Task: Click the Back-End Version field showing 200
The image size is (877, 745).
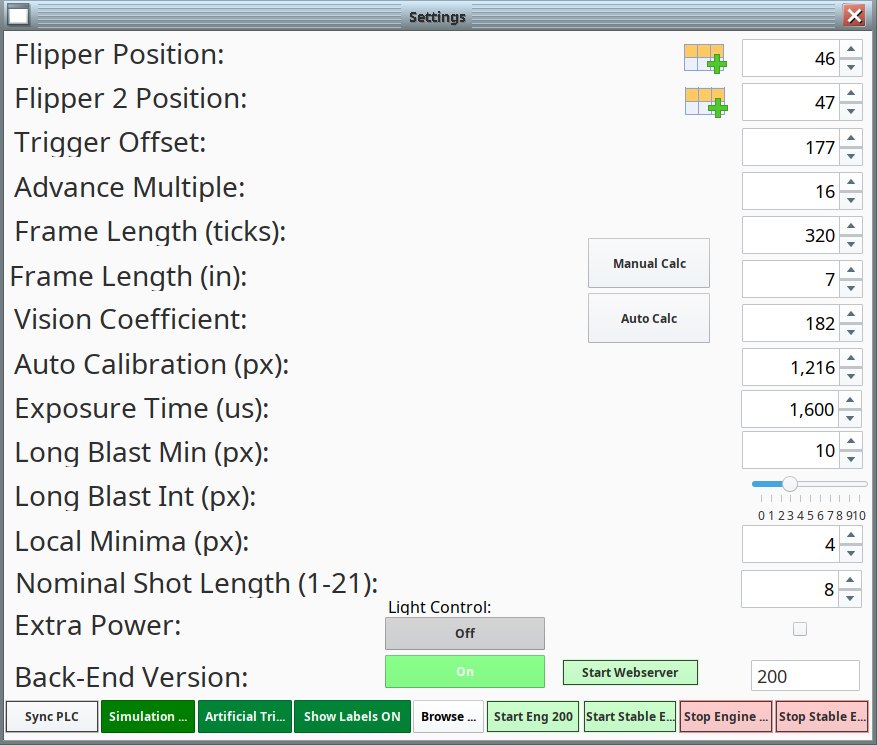Action: click(805, 676)
